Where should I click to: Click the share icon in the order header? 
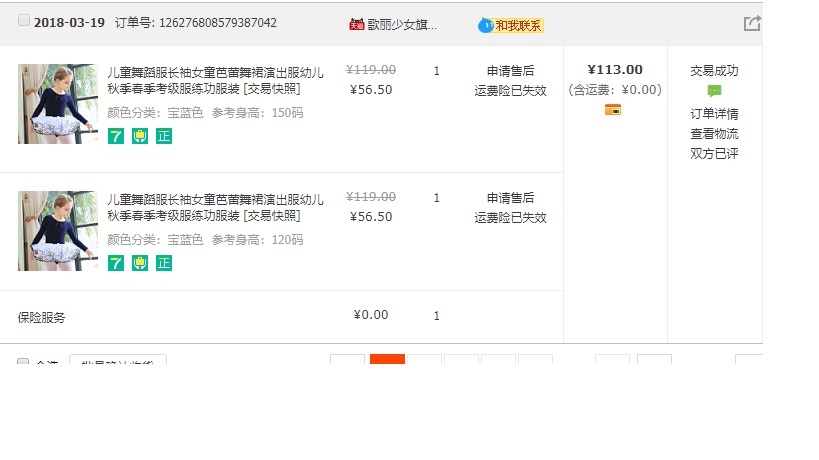pyautogui.click(x=752, y=24)
